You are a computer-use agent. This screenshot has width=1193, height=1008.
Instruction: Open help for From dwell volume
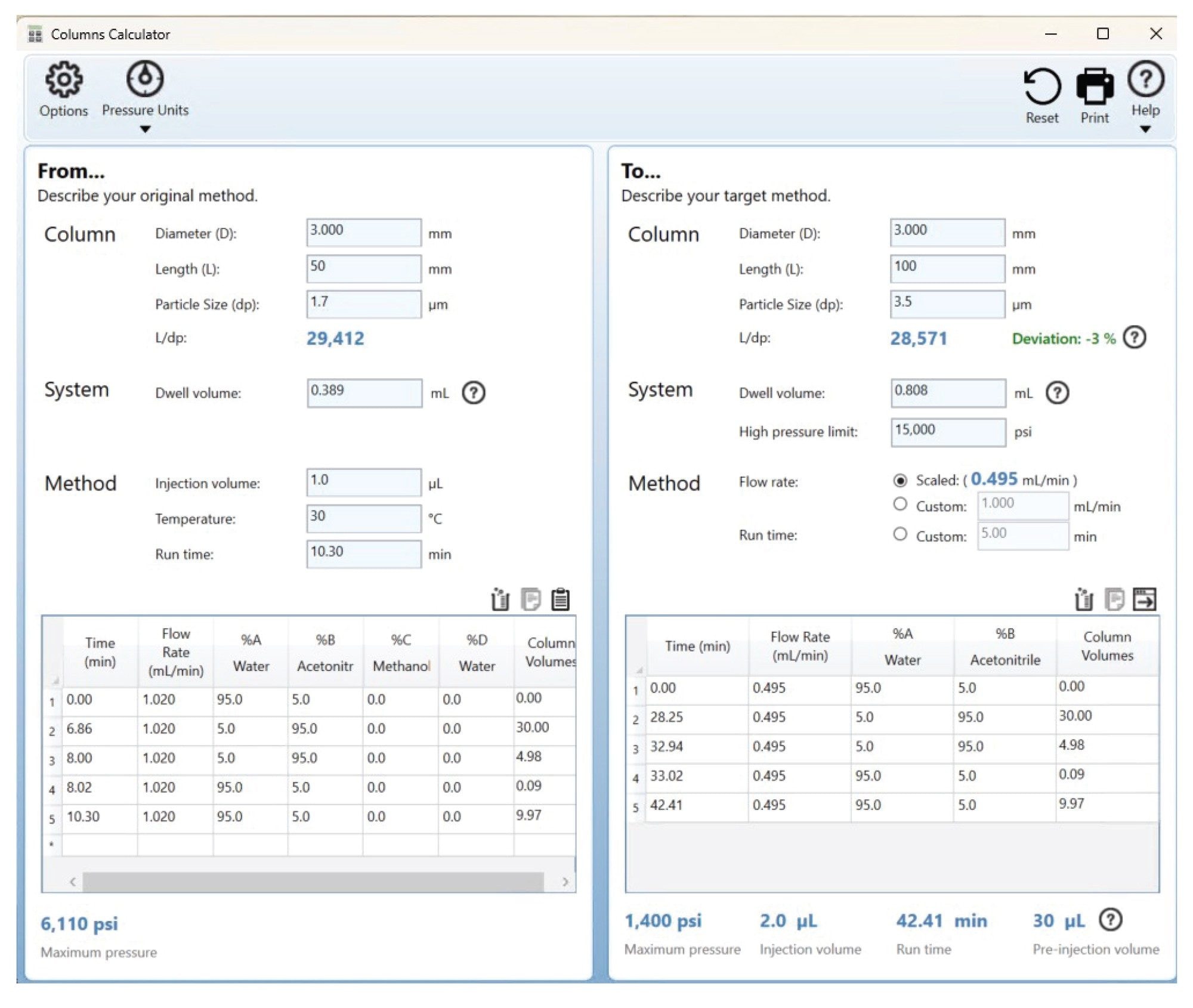tap(474, 393)
